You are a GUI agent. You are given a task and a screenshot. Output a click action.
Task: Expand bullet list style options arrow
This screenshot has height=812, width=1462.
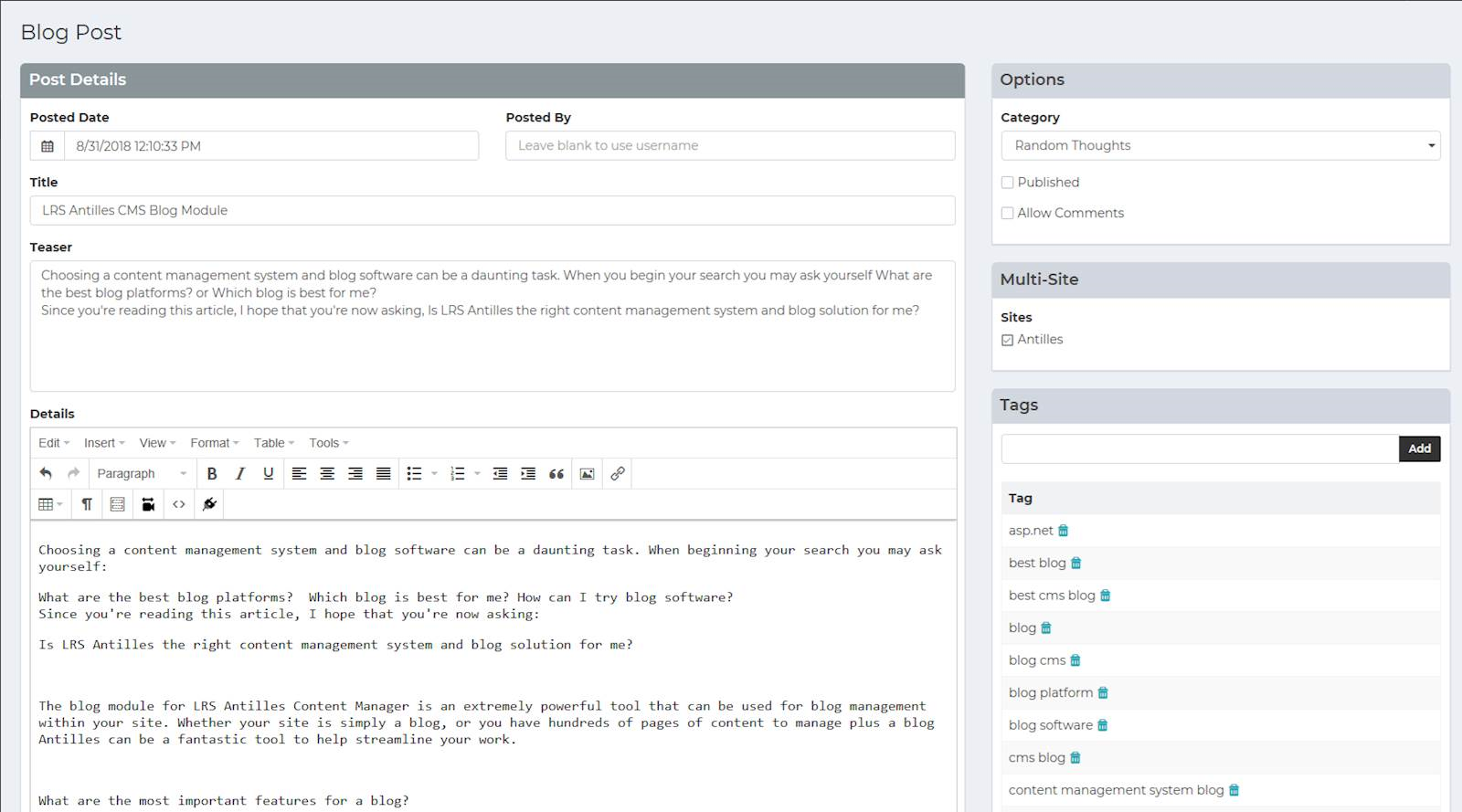pos(434,473)
